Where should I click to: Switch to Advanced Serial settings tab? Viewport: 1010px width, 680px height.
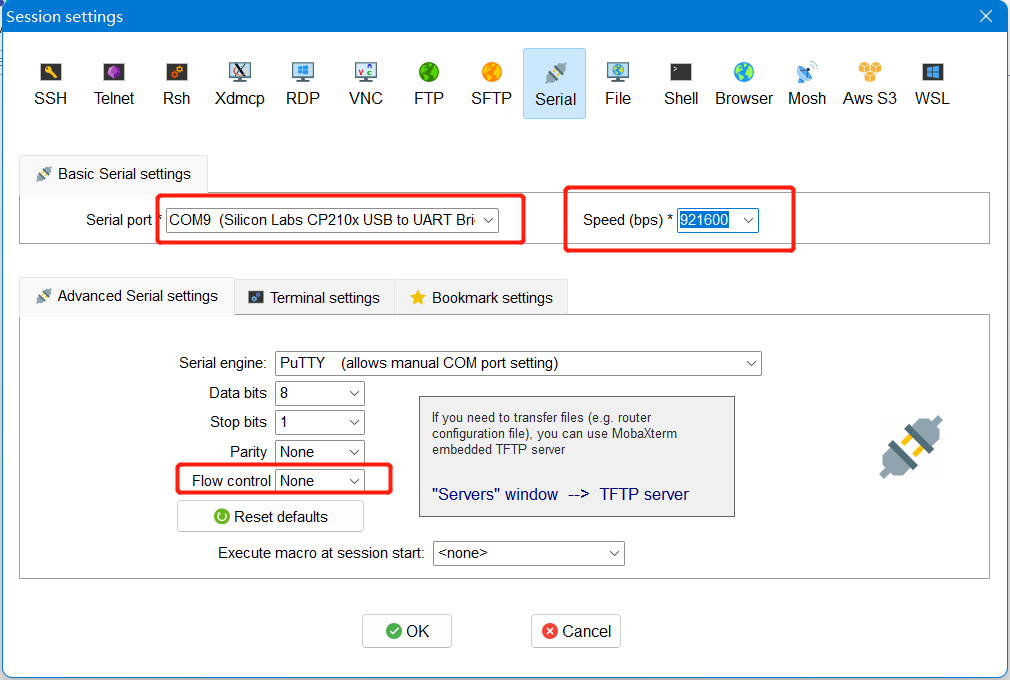pos(127,296)
